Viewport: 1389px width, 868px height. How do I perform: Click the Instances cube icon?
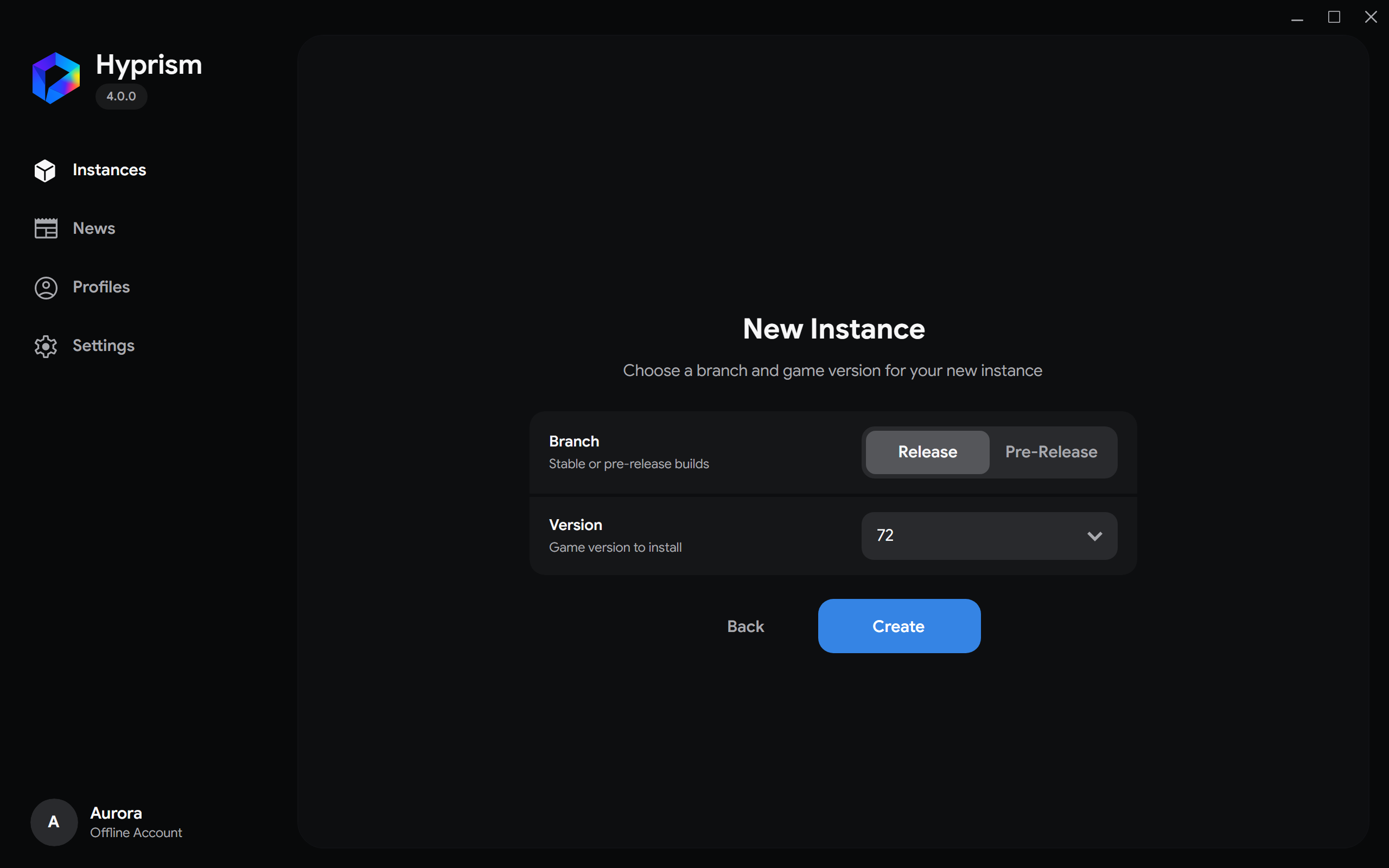pos(45,170)
